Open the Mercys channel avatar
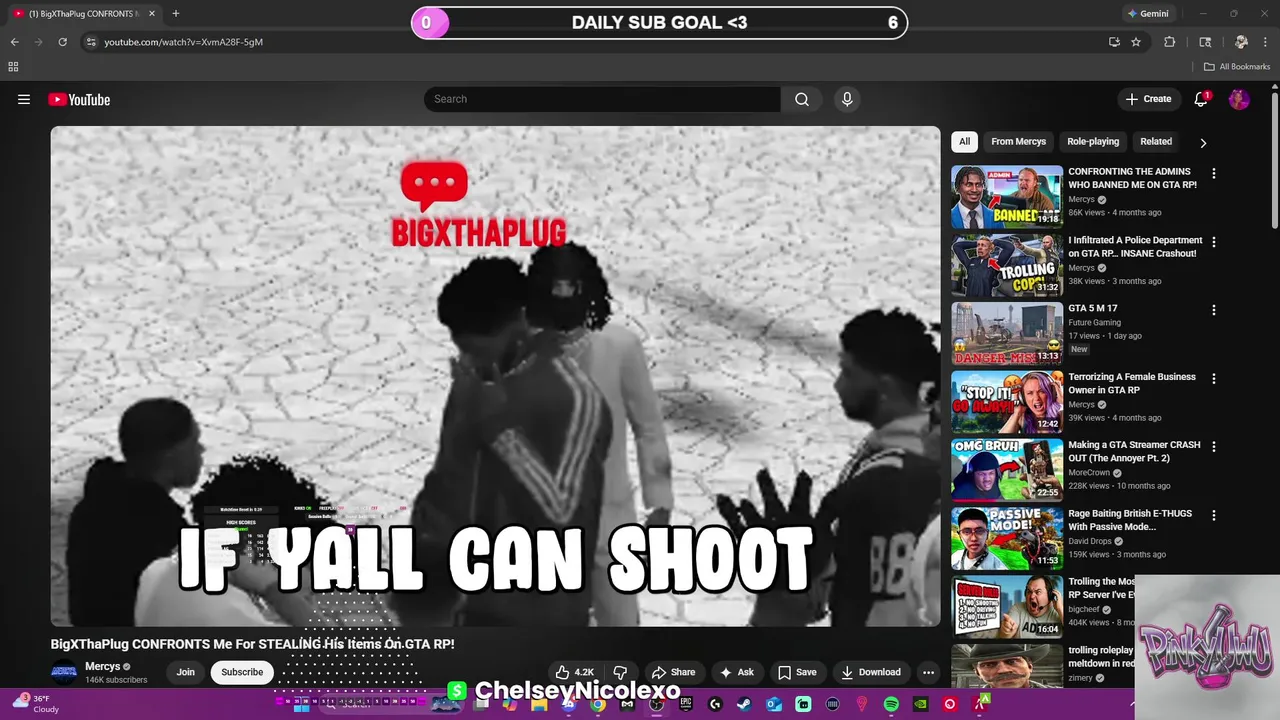 point(64,672)
